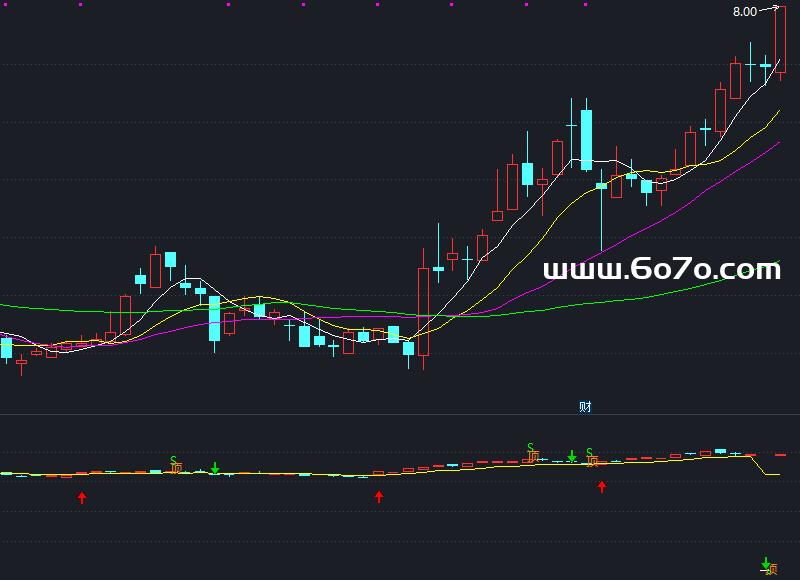Click the green down arrow between the two right S 顶 markers
This screenshot has height=580, width=800.
572,457
